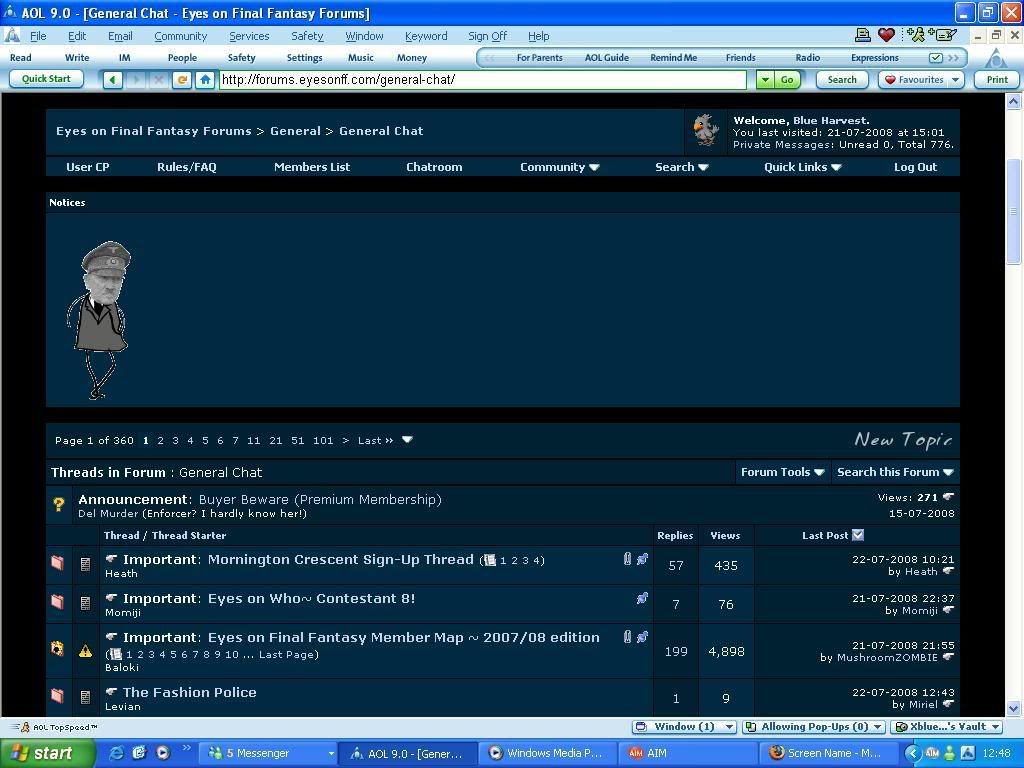Image resolution: width=1024 pixels, height=768 pixels.
Task: Open the Sign Off menu
Action: pyautogui.click(x=487, y=36)
